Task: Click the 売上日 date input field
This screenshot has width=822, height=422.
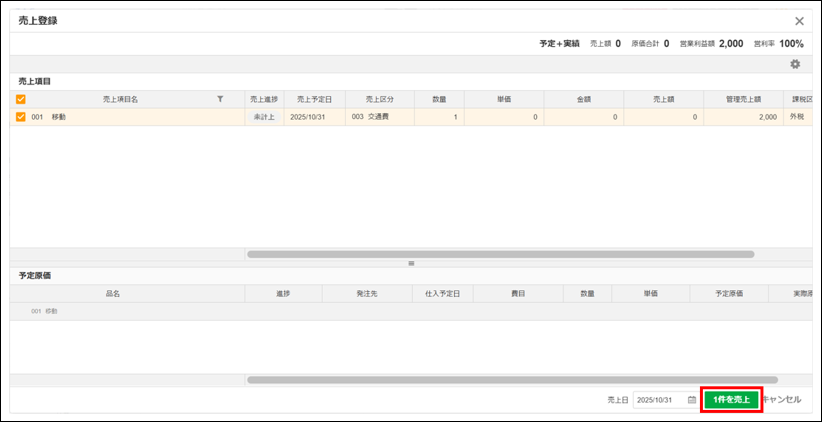Action: pyautogui.click(x=666, y=399)
